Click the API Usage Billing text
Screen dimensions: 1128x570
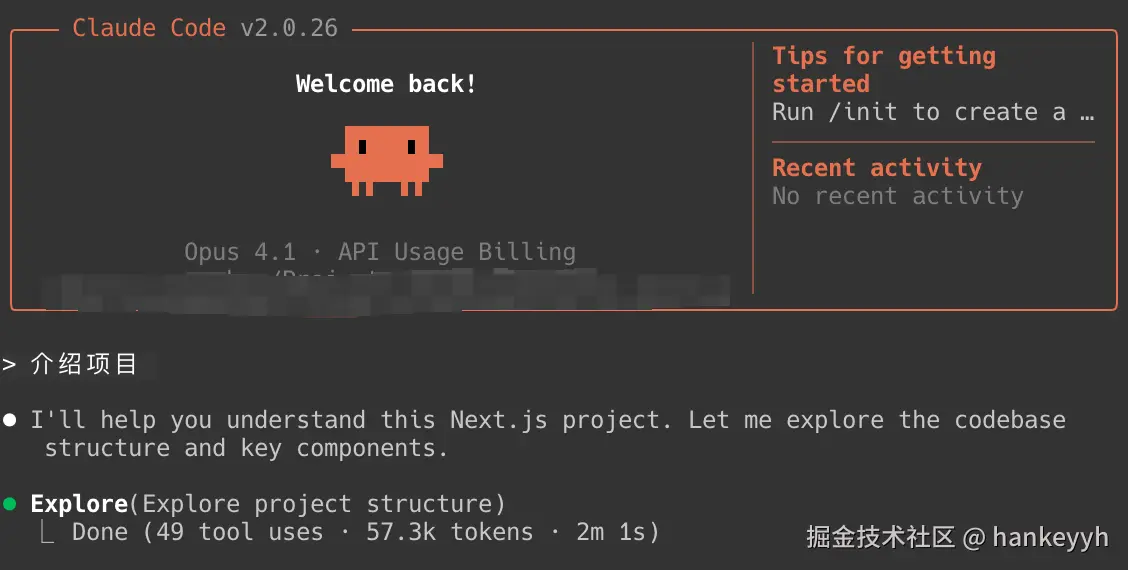457,252
